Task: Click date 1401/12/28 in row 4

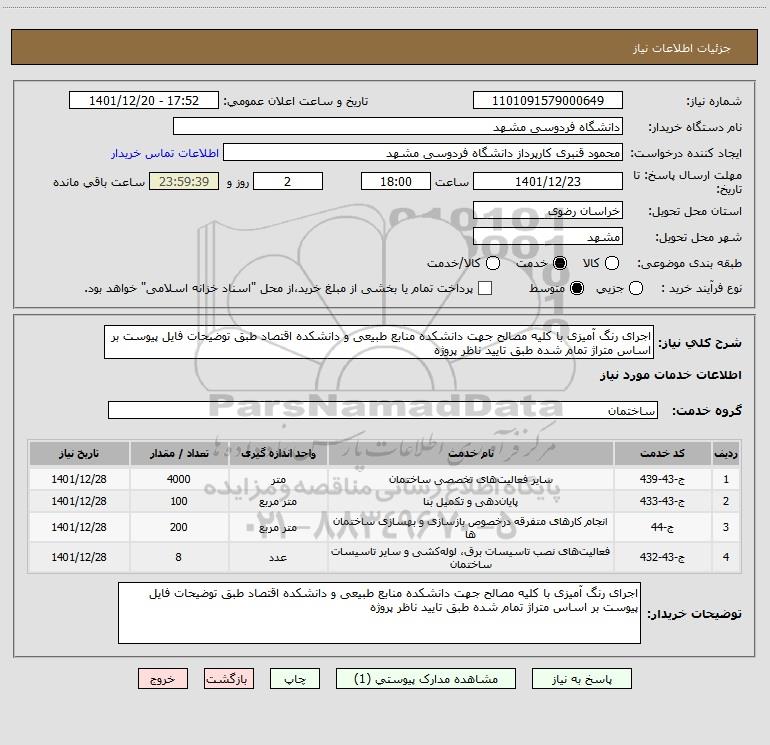Action: coord(79,557)
